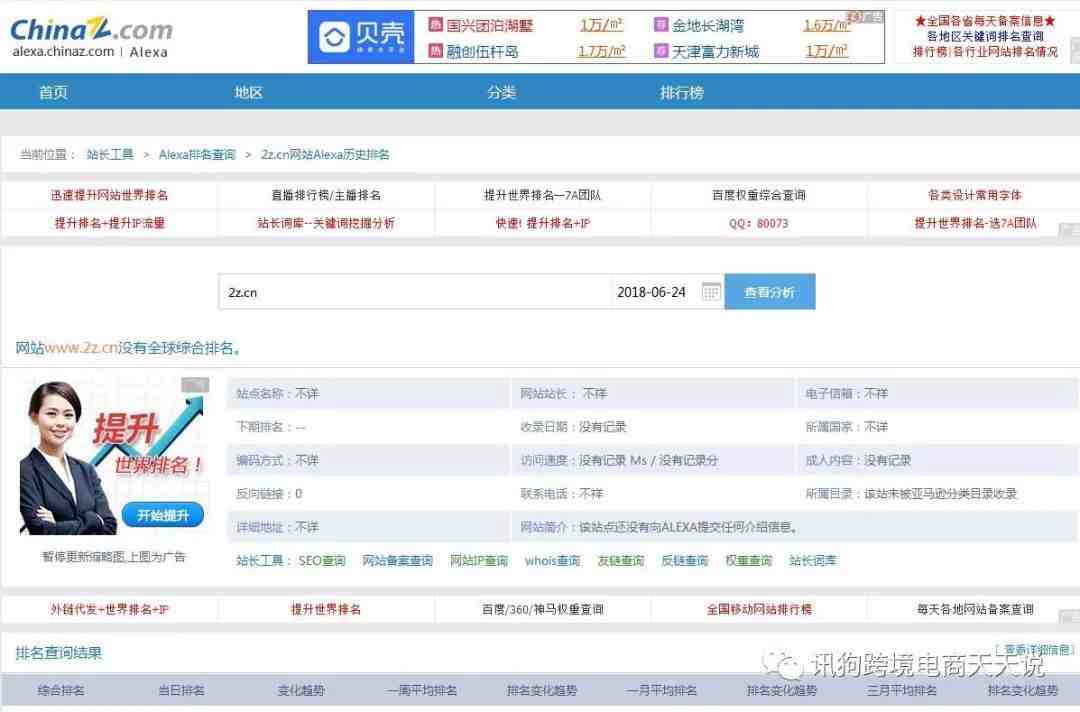Open 提升世界排名 link in lower ad row

(326, 609)
